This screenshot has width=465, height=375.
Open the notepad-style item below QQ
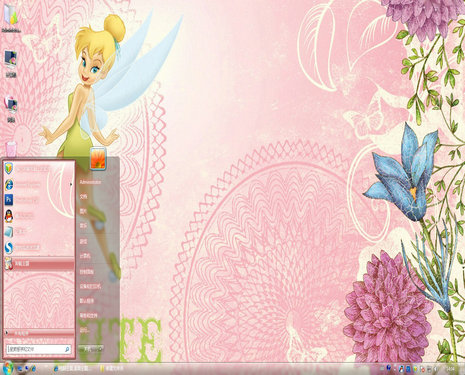click(38, 231)
